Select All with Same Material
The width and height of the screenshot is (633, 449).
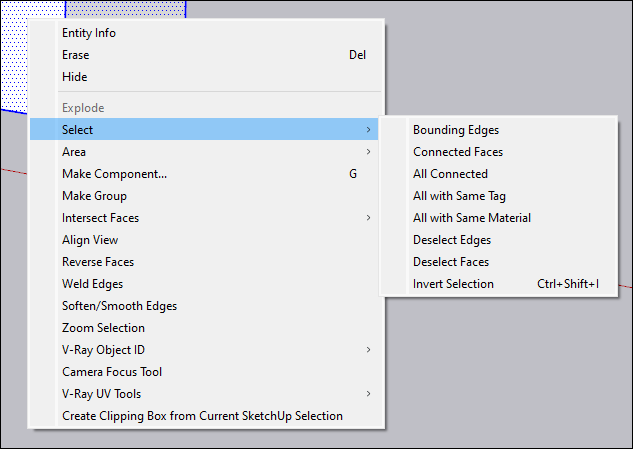click(x=472, y=218)
